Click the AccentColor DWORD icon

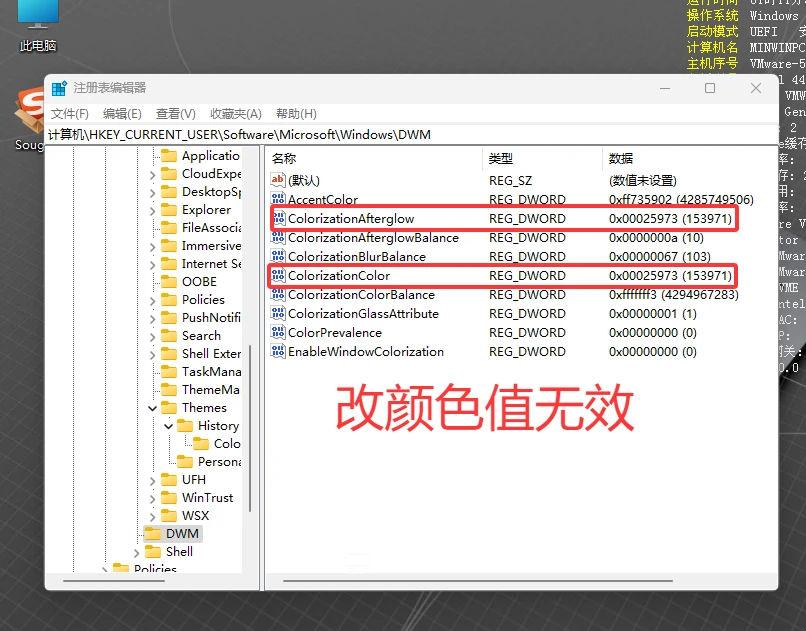tap(278, 199)
